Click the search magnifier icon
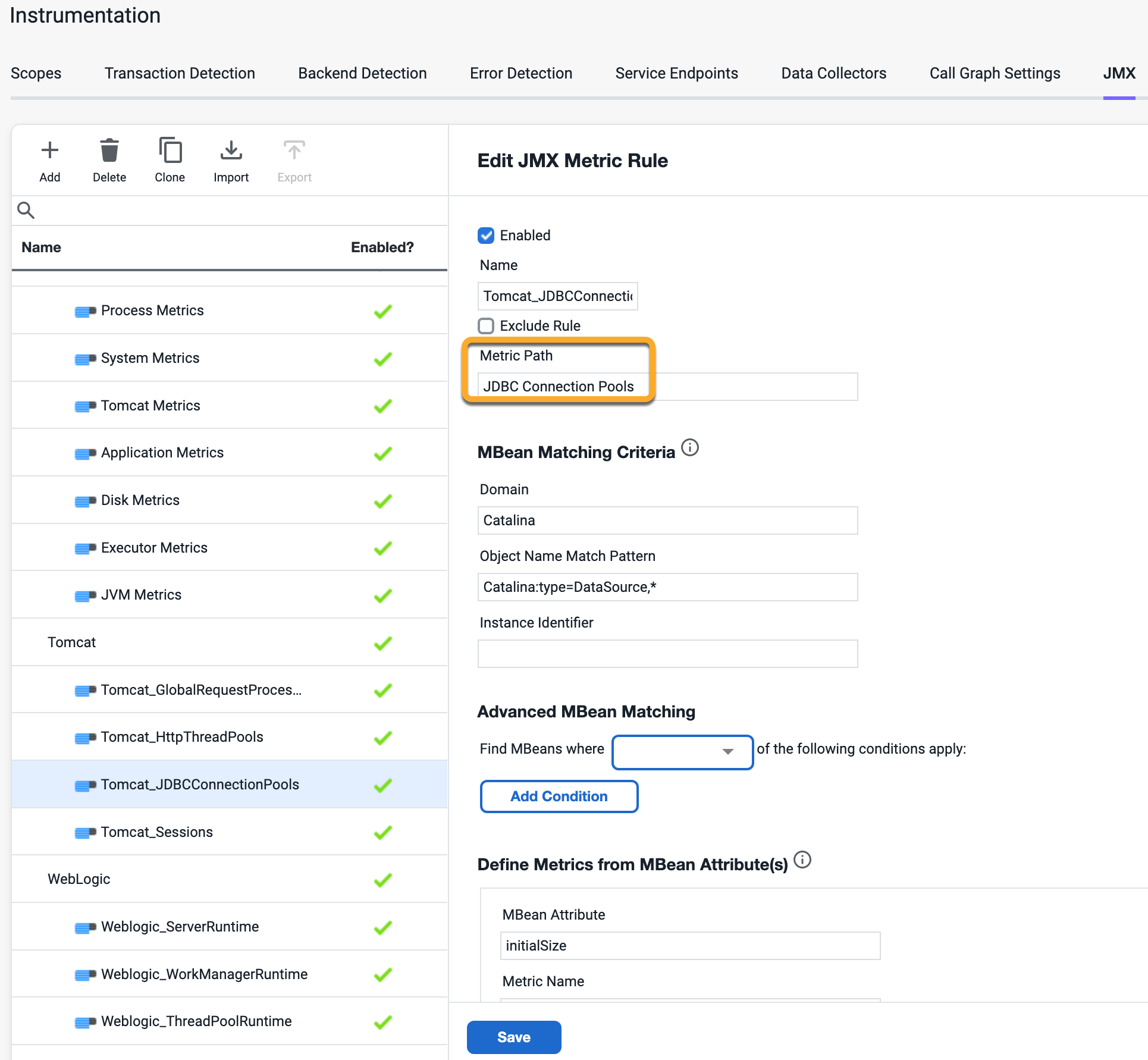The width and height of the screenshot is (1148, 1060). pos(26,210)
